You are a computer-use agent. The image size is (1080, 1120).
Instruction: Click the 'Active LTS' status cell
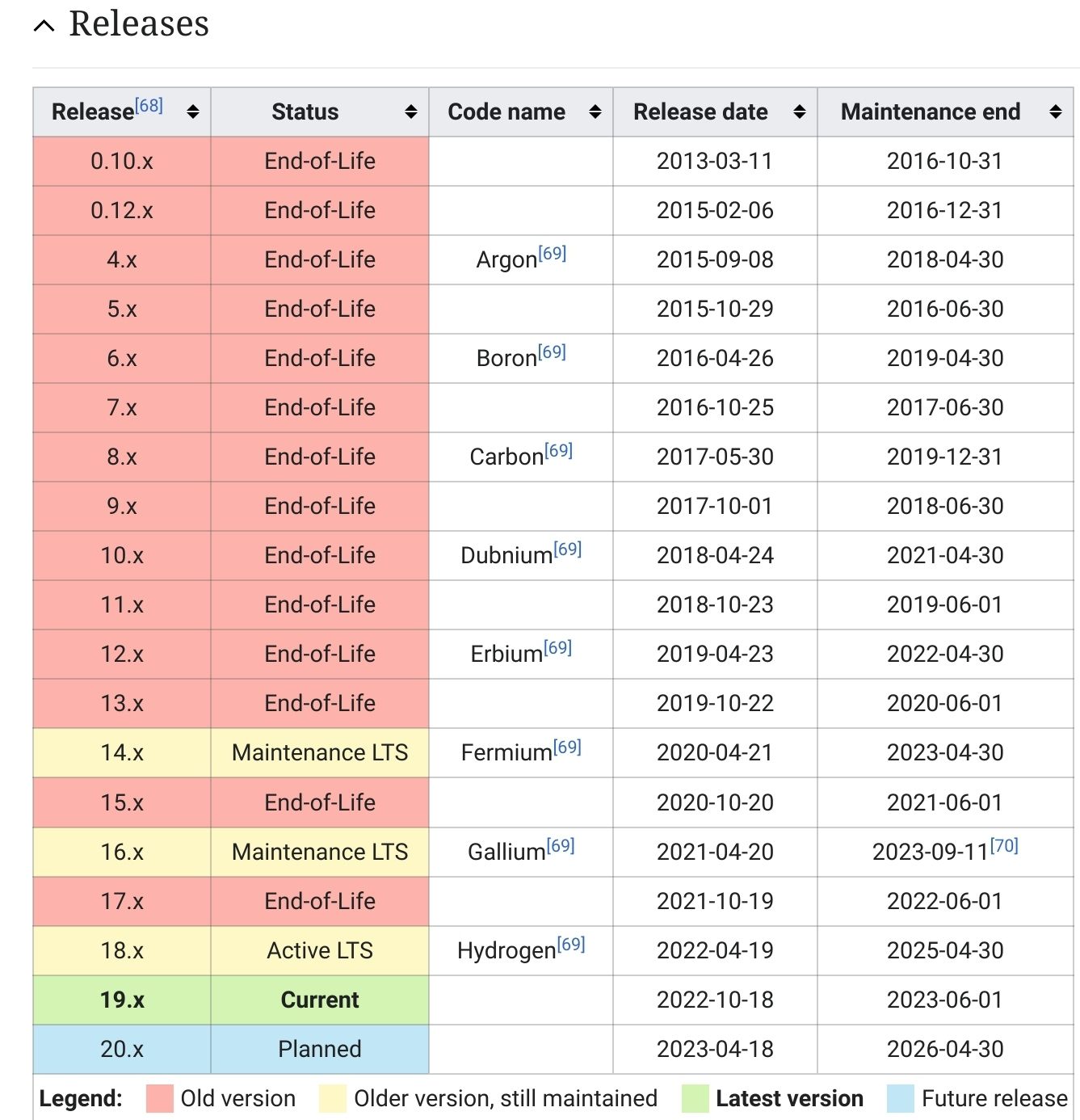point(320,951)
